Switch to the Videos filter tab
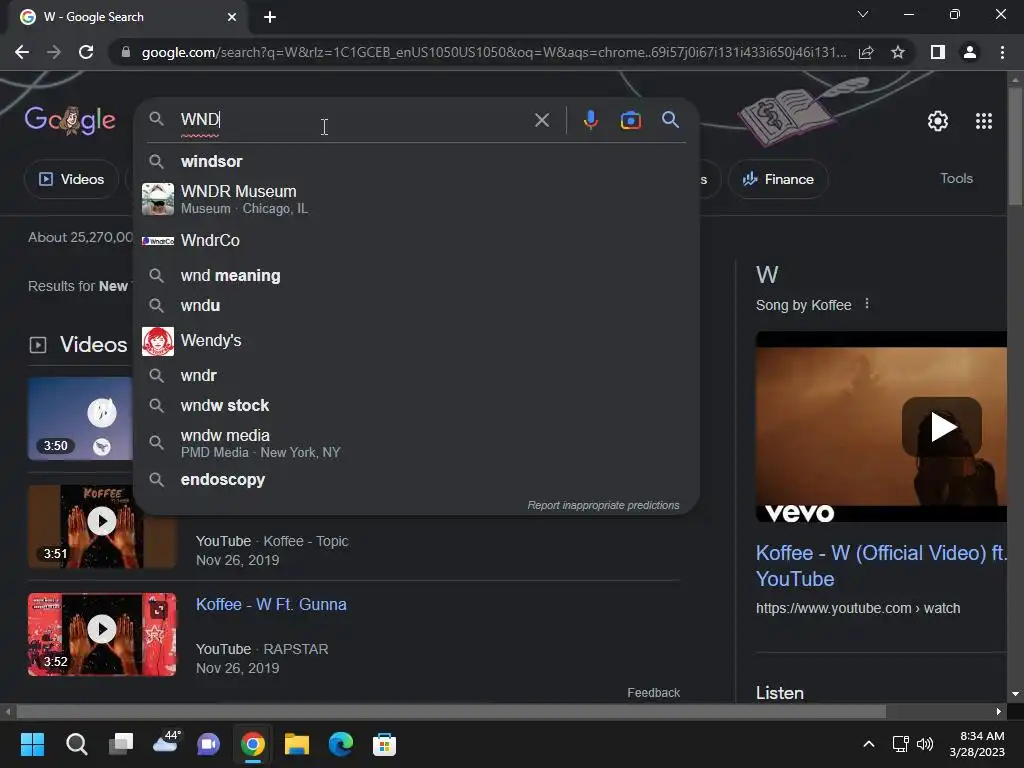 click(71, 179)
